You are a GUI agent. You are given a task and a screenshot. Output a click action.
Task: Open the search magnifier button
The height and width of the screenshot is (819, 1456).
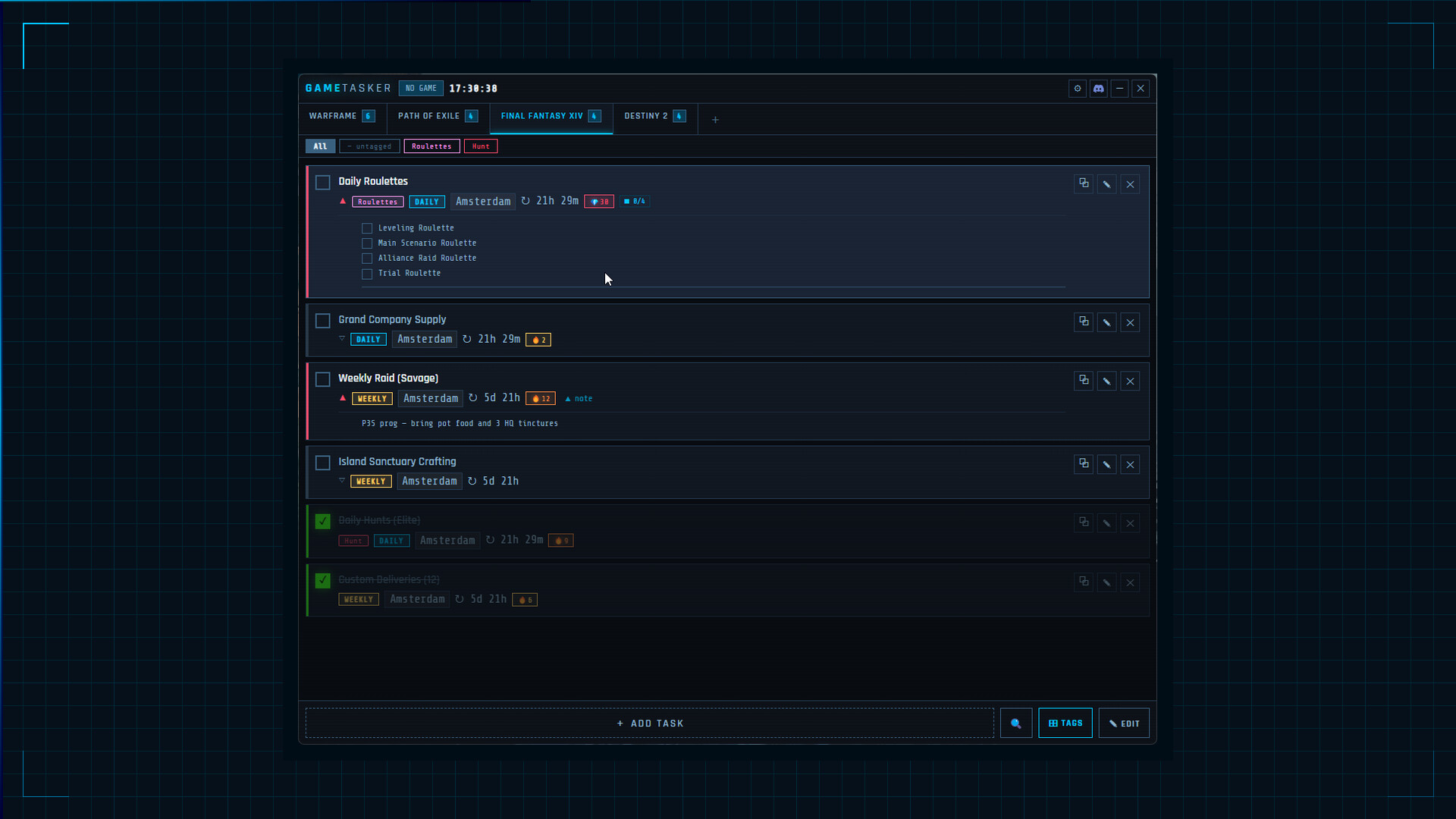click(x=1016, y=723)
